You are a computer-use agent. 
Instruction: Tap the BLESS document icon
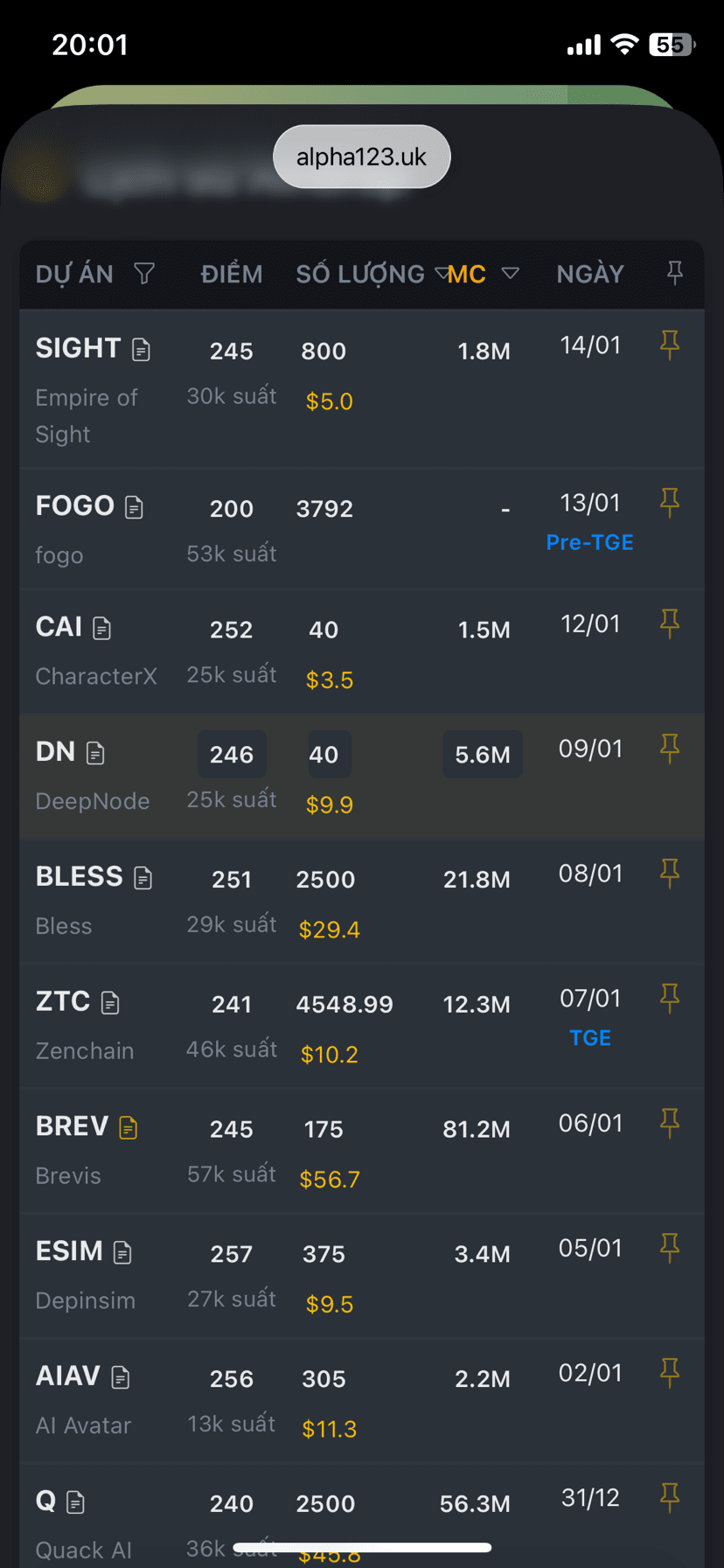point(143,878)
